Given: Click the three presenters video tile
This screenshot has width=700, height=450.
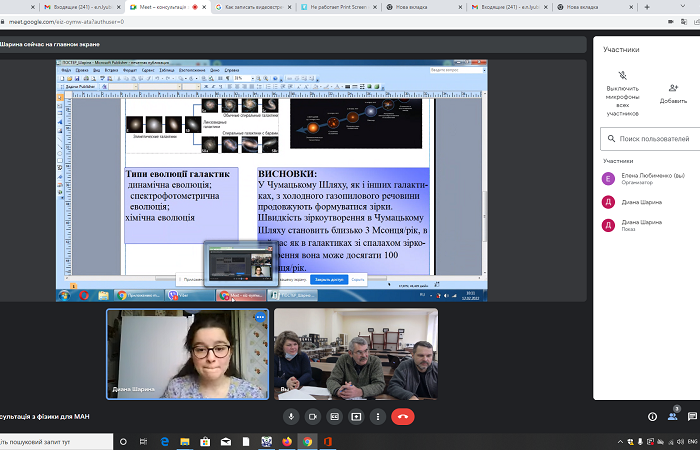Looking at the screenshot, I should point(355,353).
